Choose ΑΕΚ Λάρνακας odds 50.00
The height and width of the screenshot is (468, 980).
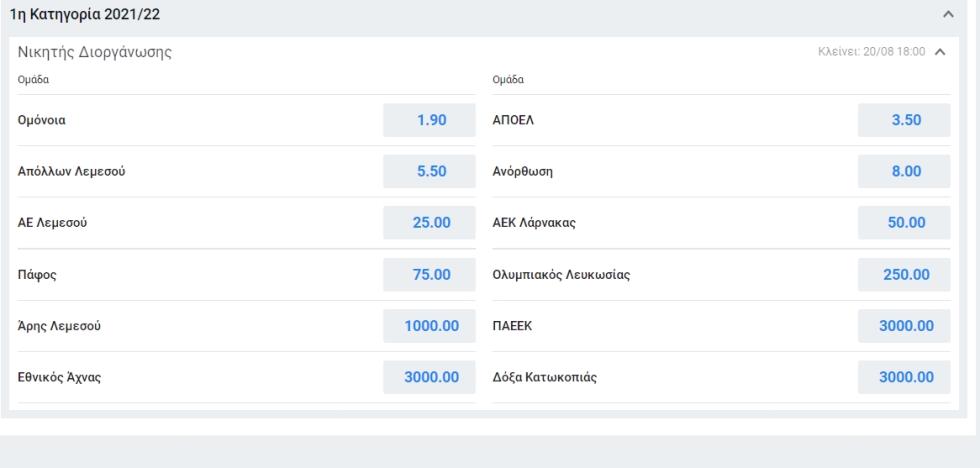pyautogui.click(x=904, y=222)
